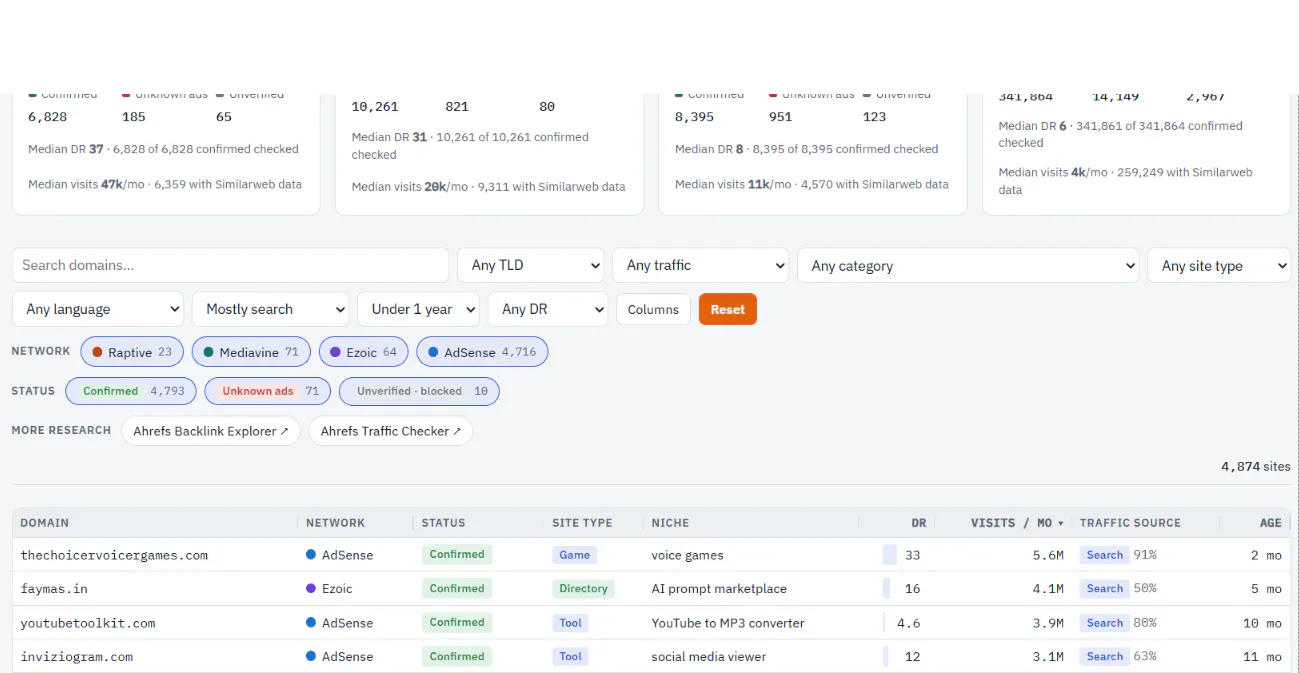The image size is (1299, 673).
Task: Open the Any TLD dropdown
Action: pyautogui.click(x=531, y=265)
